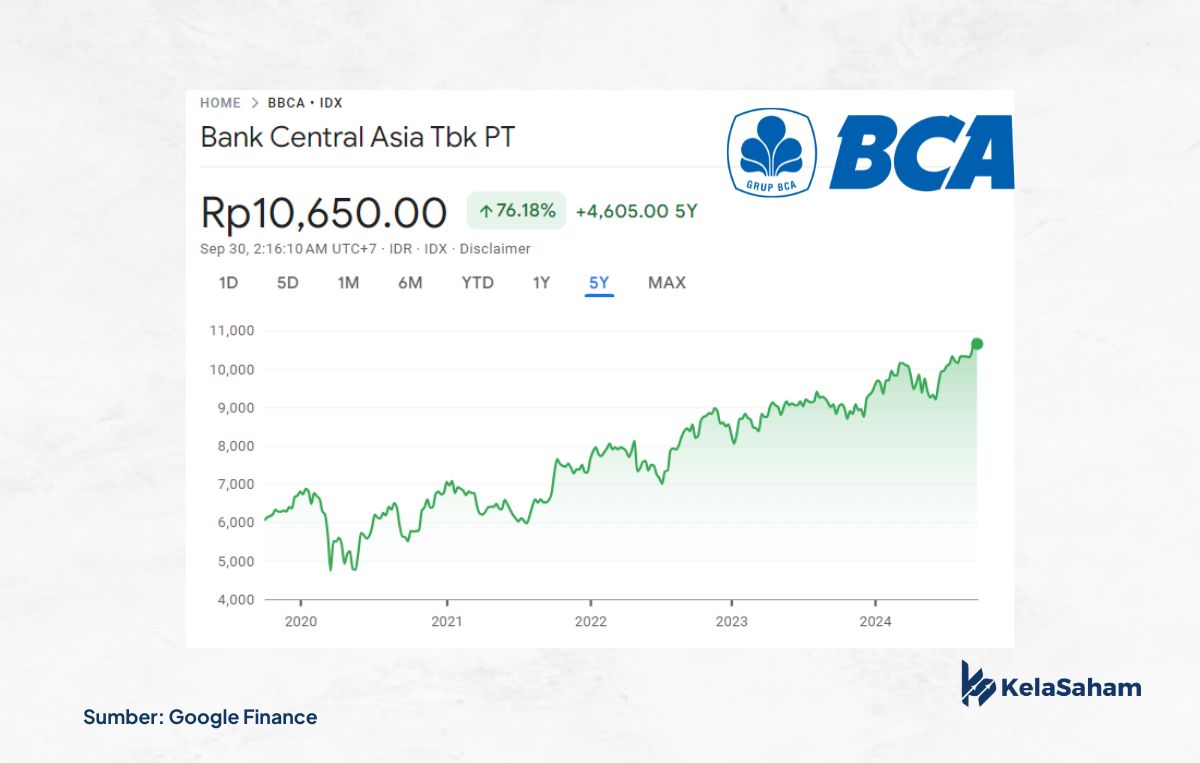Click the breadcrumb chevron after HOME

point(255,103)
